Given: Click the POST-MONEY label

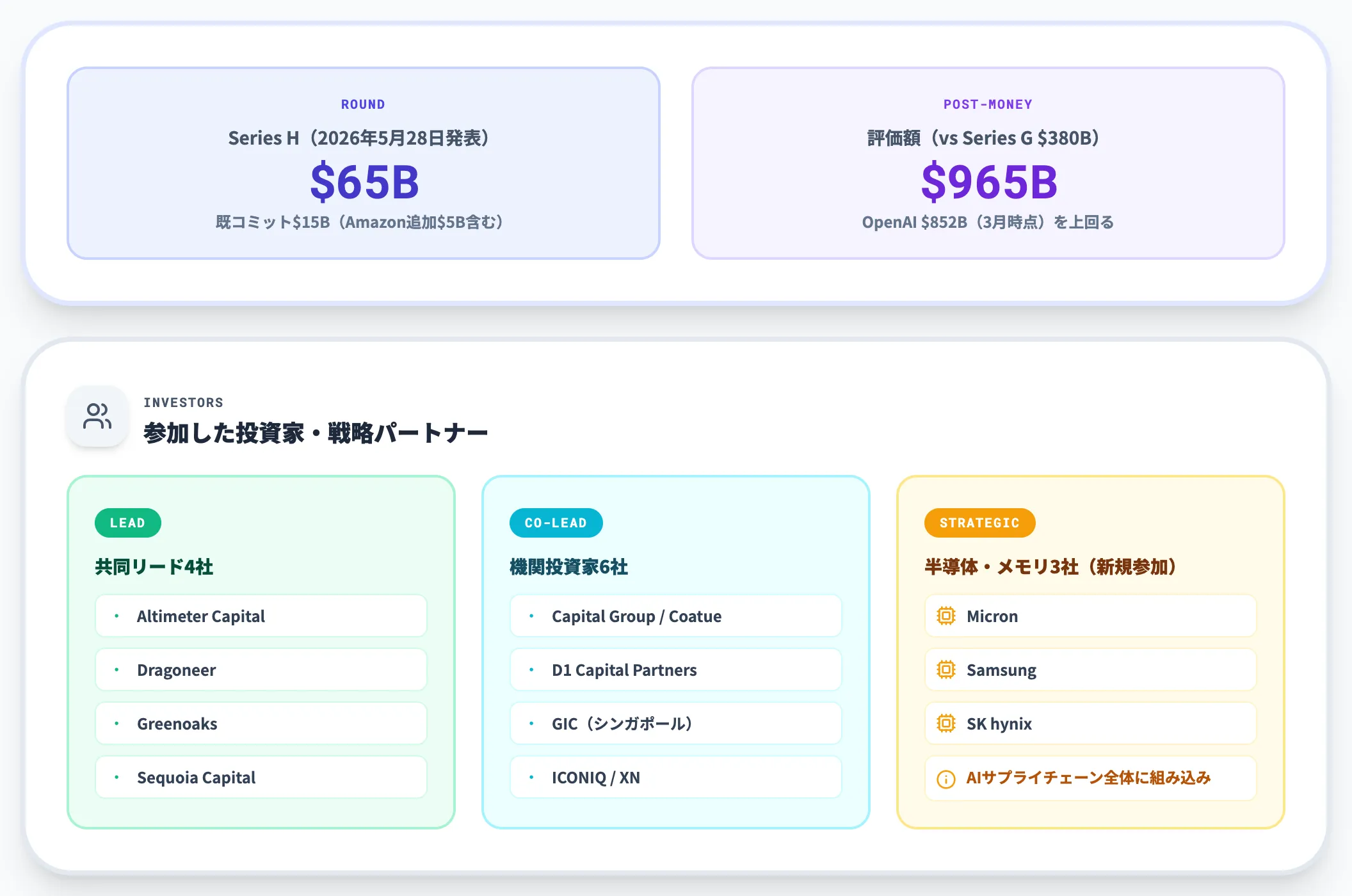Looking at the screenshot, I should pos(988,104).
